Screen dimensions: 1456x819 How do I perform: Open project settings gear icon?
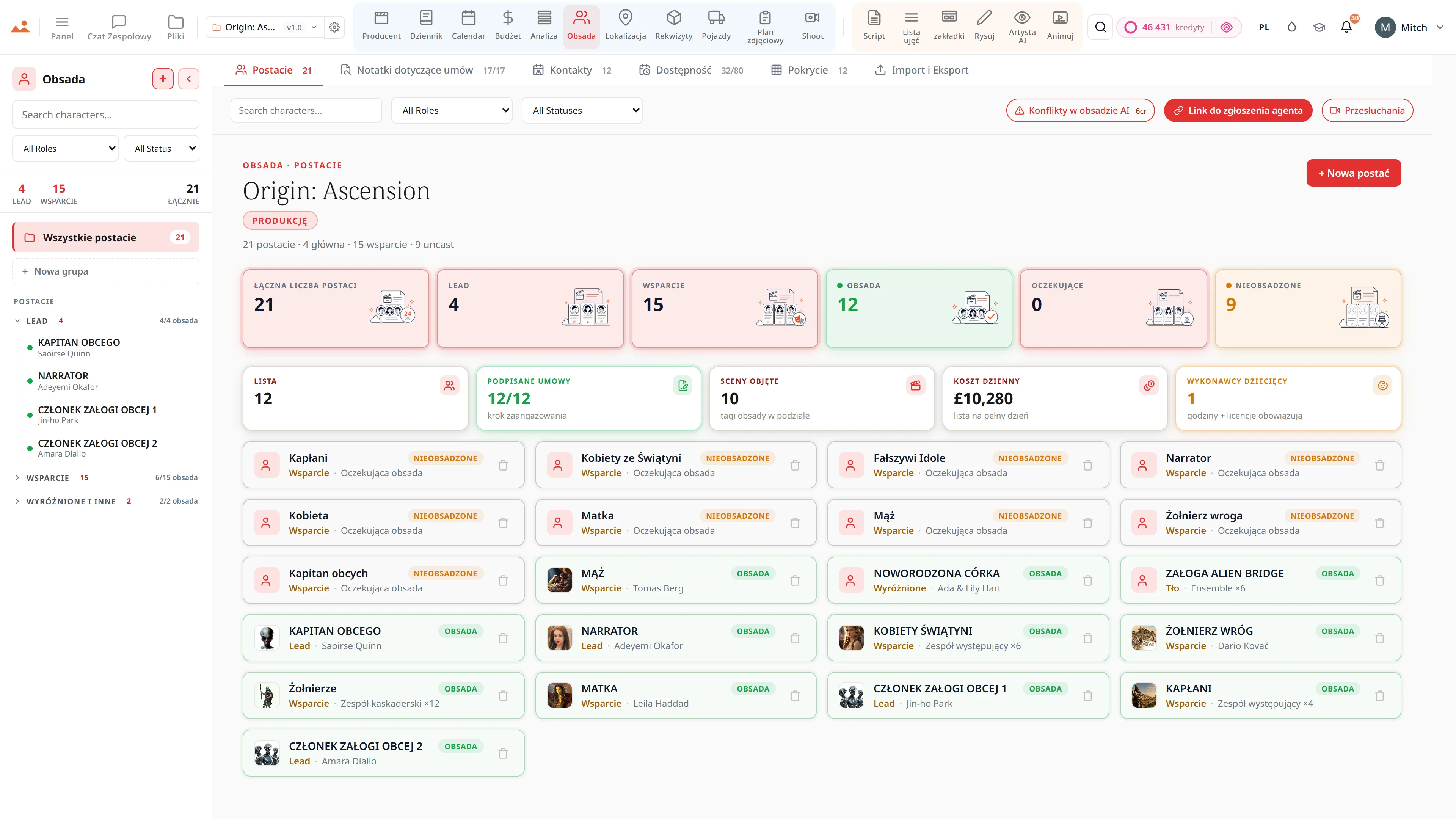[x=334, y=27]
